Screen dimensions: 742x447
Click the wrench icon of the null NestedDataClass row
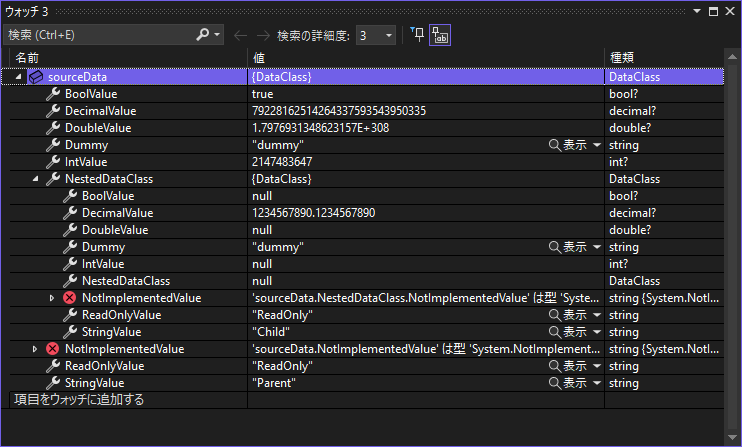[70, 280]
